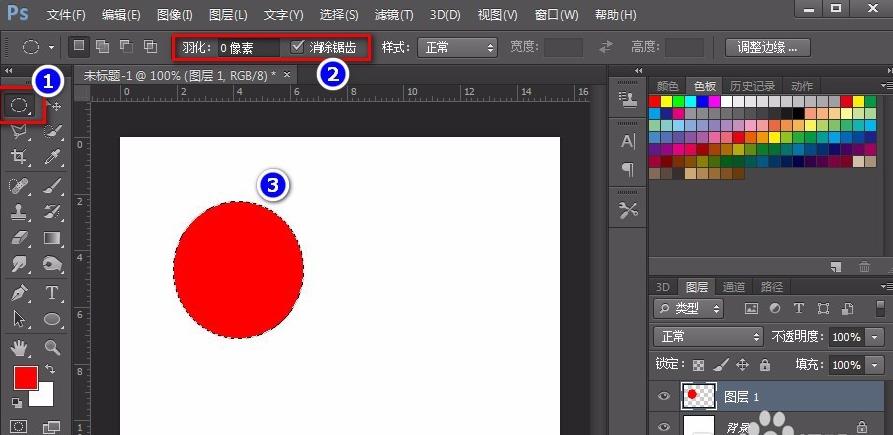
Task: Select the History Brush tool
Action: [x=52, y=212]
